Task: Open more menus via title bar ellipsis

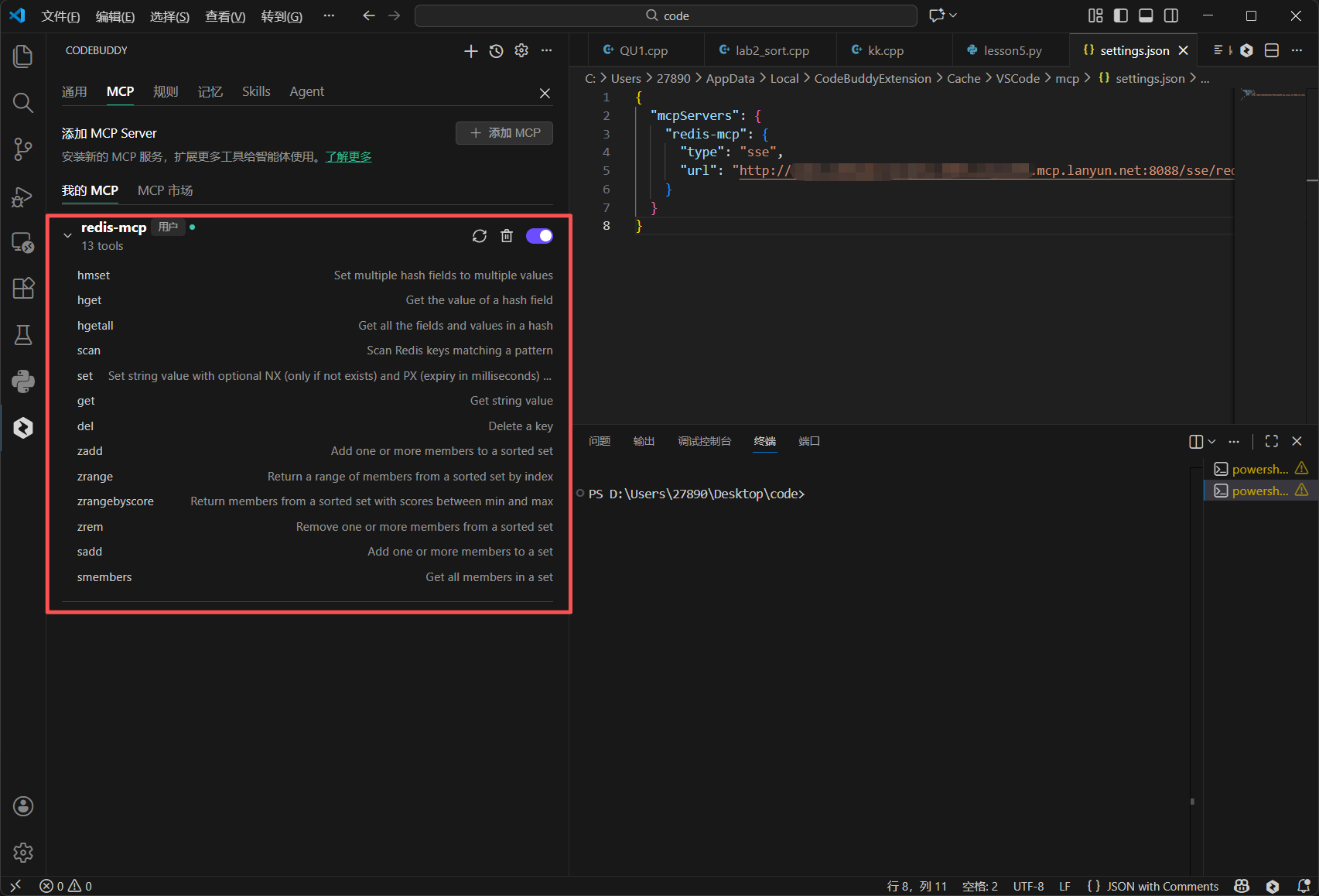Action: click(x=329, y=15)
